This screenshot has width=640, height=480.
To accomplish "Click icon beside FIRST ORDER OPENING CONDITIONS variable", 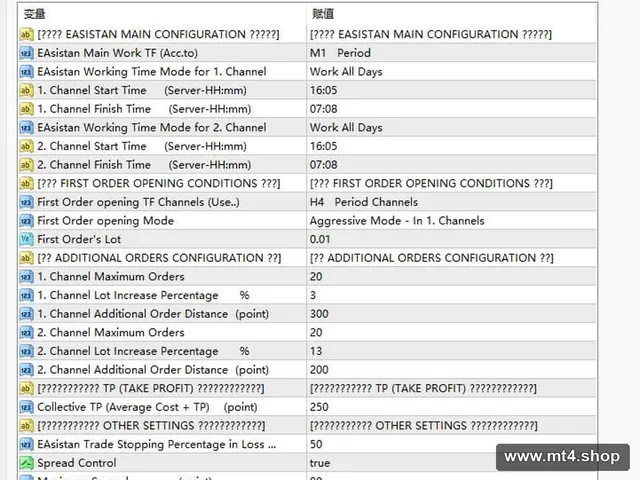I will tap(26, 184).
